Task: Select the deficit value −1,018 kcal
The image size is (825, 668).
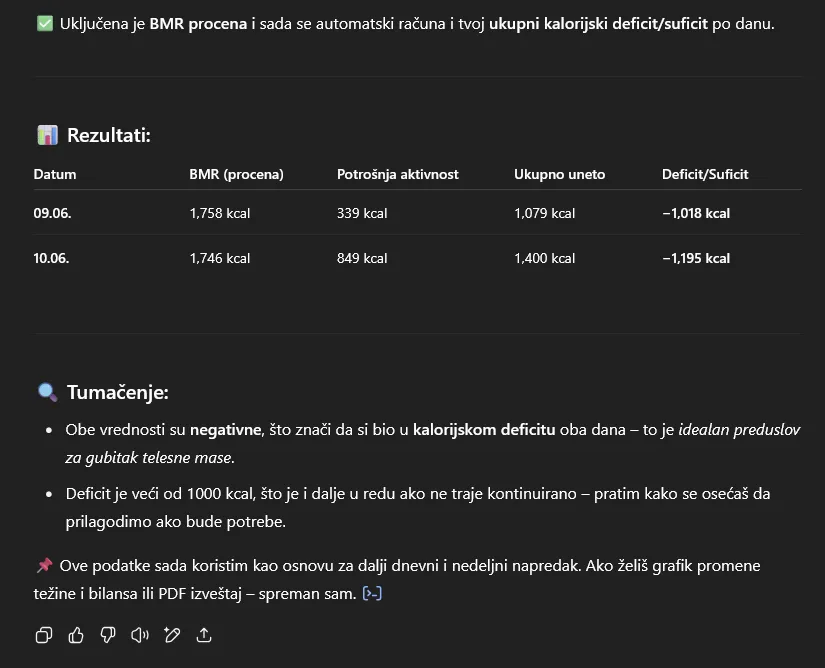Action: (x=696, y=214)
